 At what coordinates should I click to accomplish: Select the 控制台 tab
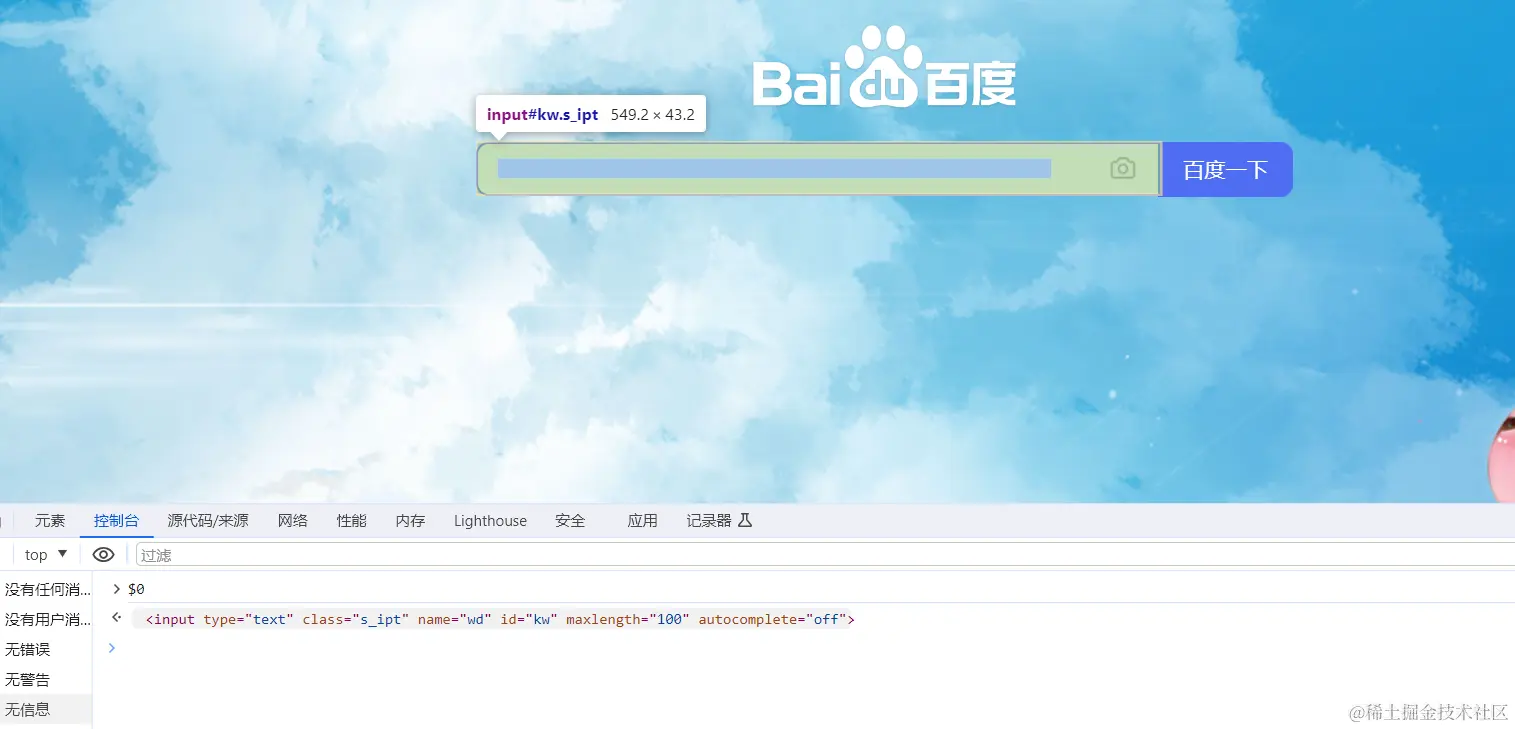coord(117,520)
